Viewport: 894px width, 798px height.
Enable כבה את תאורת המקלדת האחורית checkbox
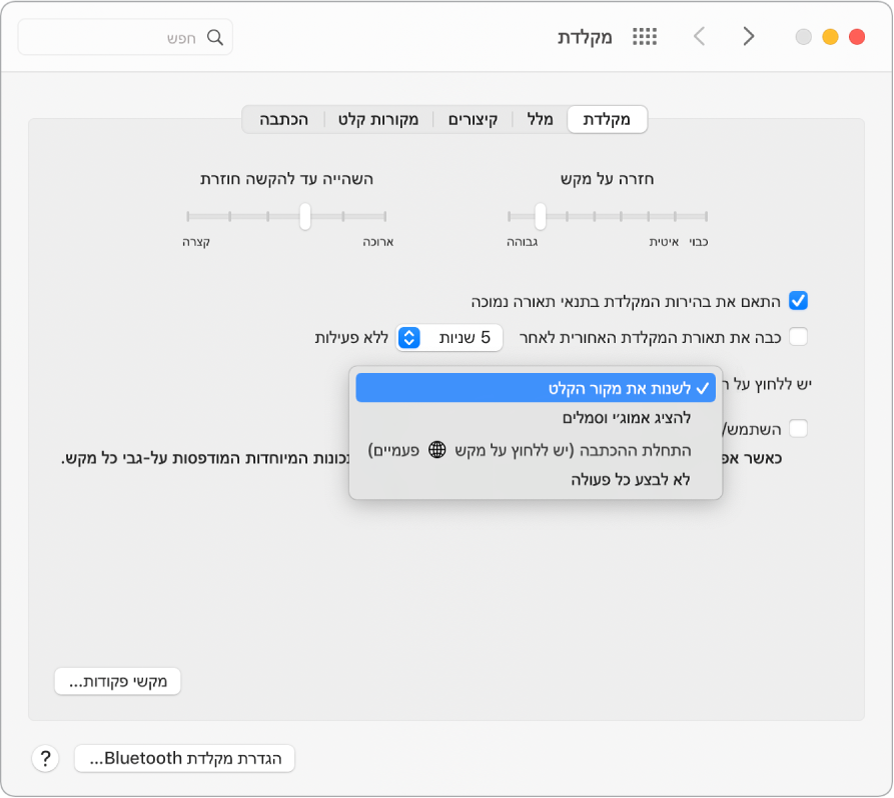point(798,337)
